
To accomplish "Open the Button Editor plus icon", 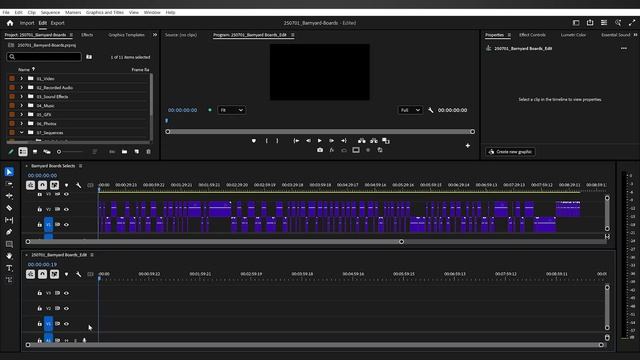I will 468,146.
